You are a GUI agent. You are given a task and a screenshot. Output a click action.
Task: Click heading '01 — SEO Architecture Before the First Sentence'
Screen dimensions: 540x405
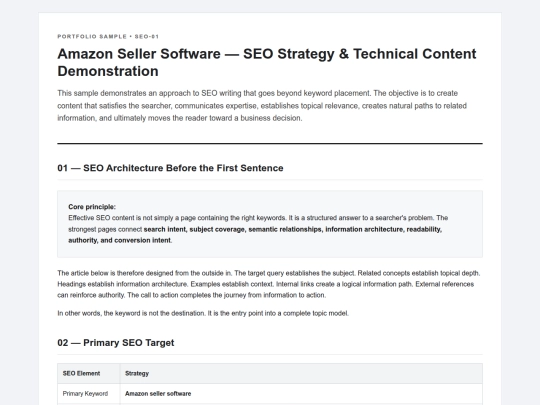click(x=170, y=168)
